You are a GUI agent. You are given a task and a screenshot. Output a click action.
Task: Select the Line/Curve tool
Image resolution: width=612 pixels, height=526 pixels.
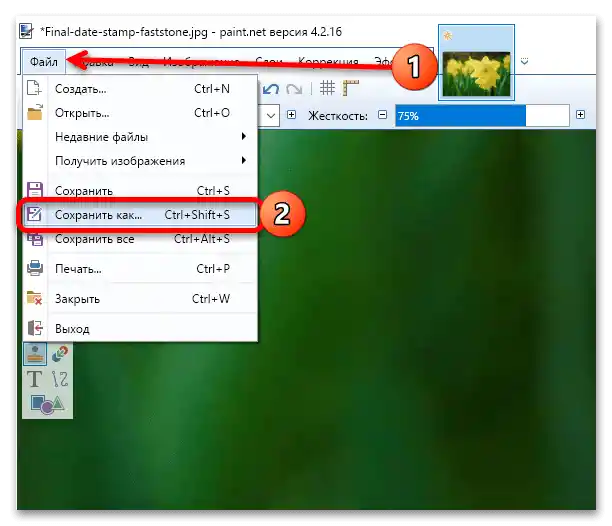pyautogui.click(x=60, y=379)
